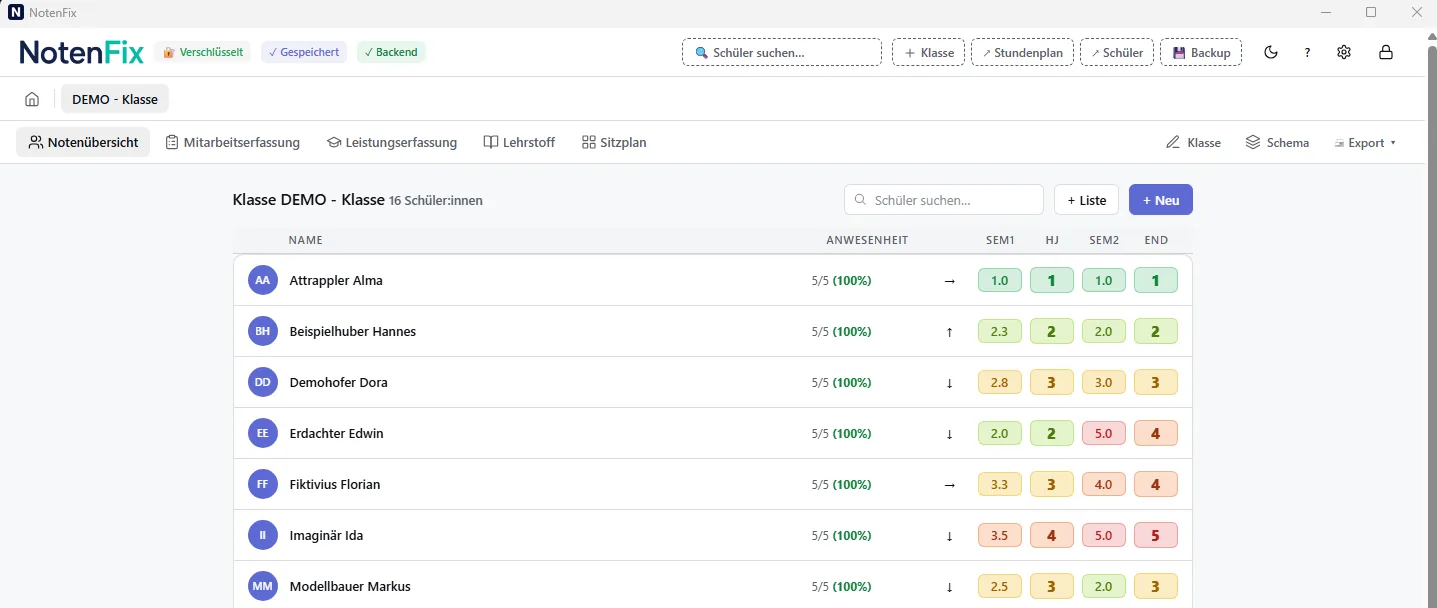Click the EE avatar of Erdachter Edwin

pyautogui.click(x=262, y=433)
